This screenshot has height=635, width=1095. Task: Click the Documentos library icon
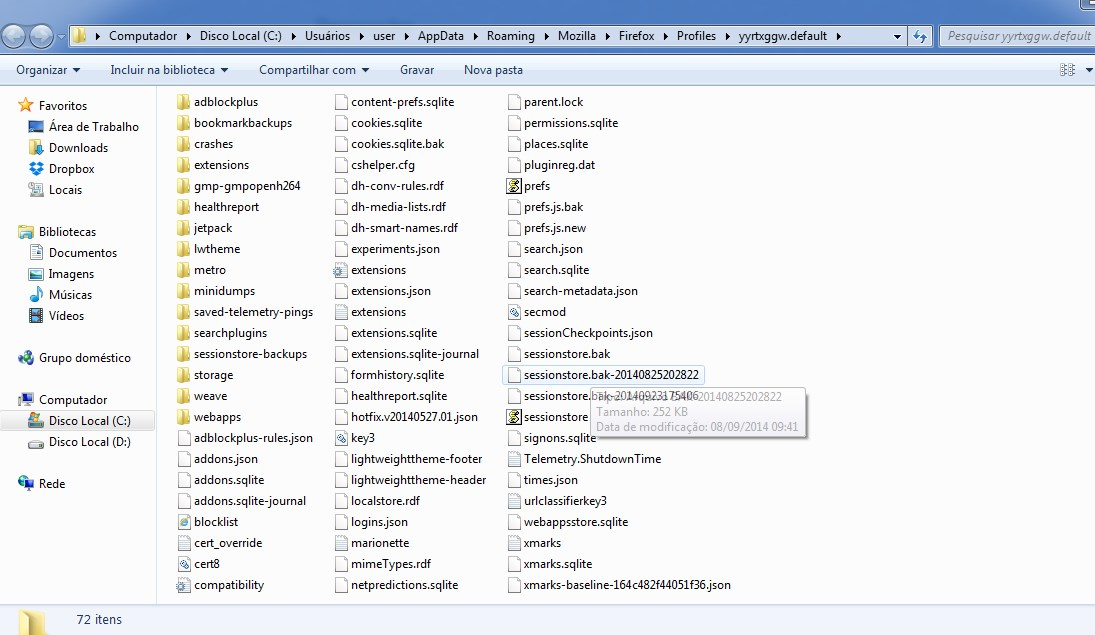point(37,252)
